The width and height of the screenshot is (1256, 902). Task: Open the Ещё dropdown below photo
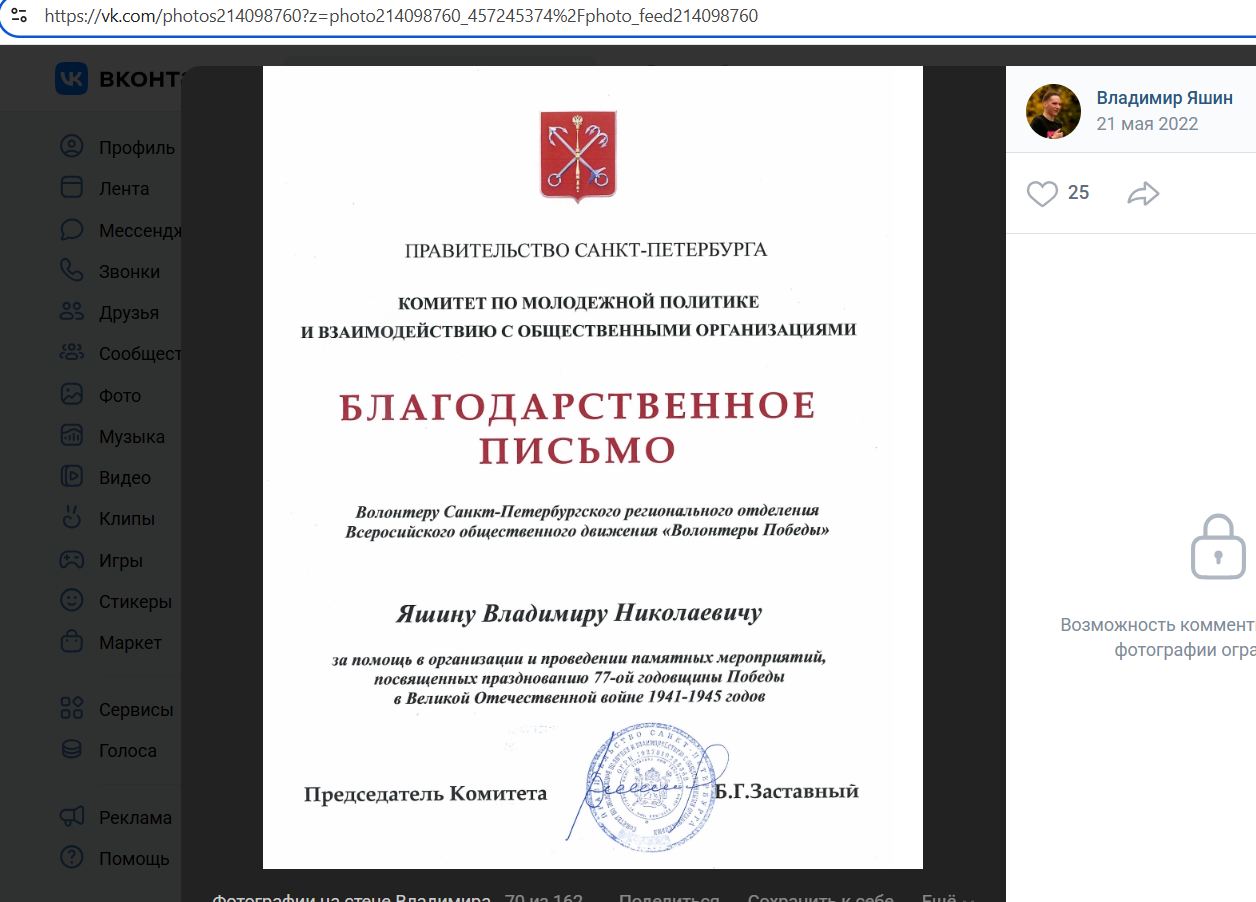tap(947, 897)
